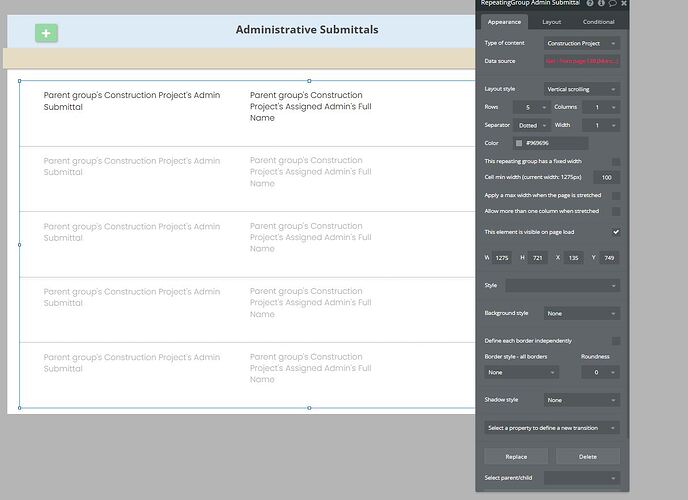Edit the X position value field

573,258
